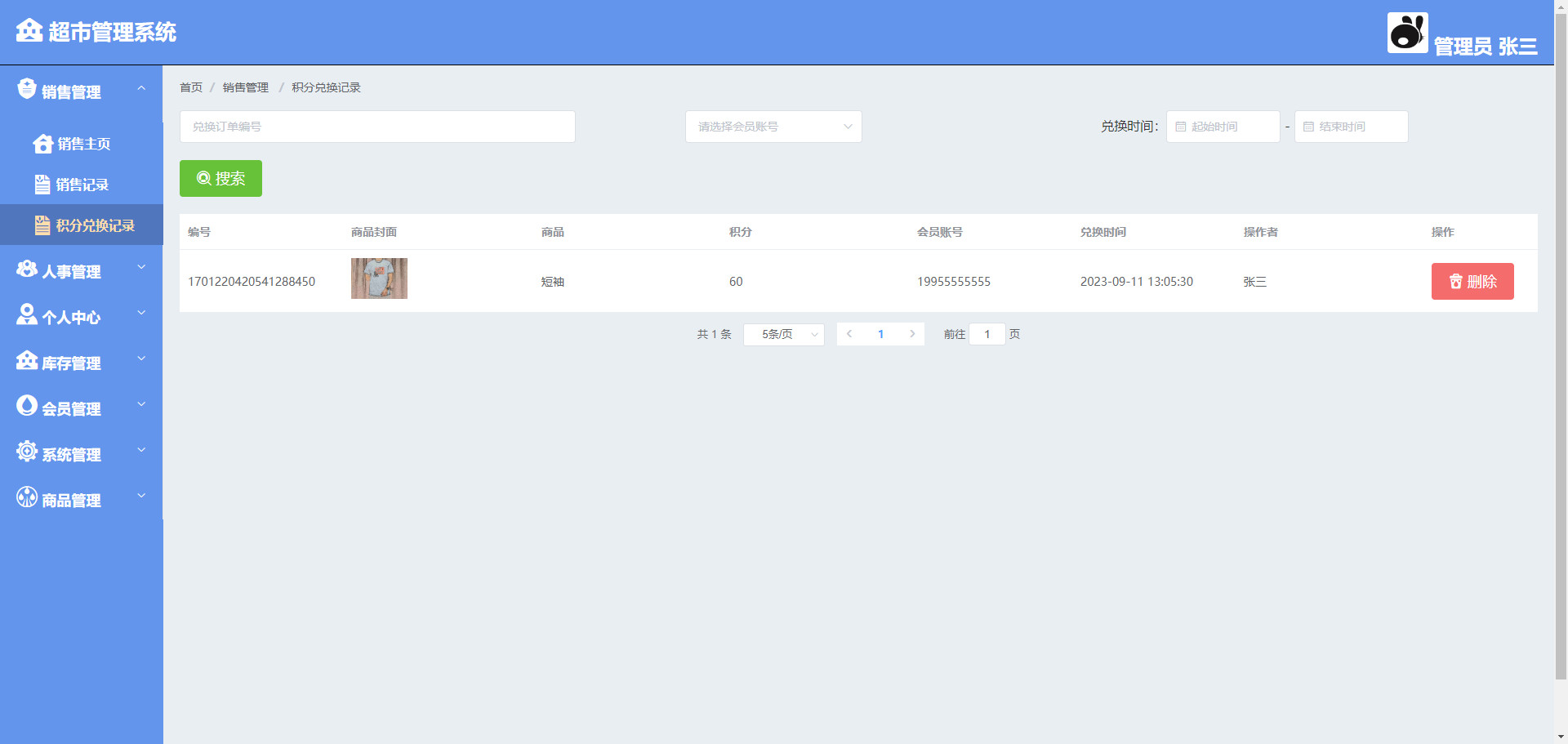The width and height of the screenshot is (1568, 744).
Task: Click the admin avatar image
Action: coord(1407,33)
